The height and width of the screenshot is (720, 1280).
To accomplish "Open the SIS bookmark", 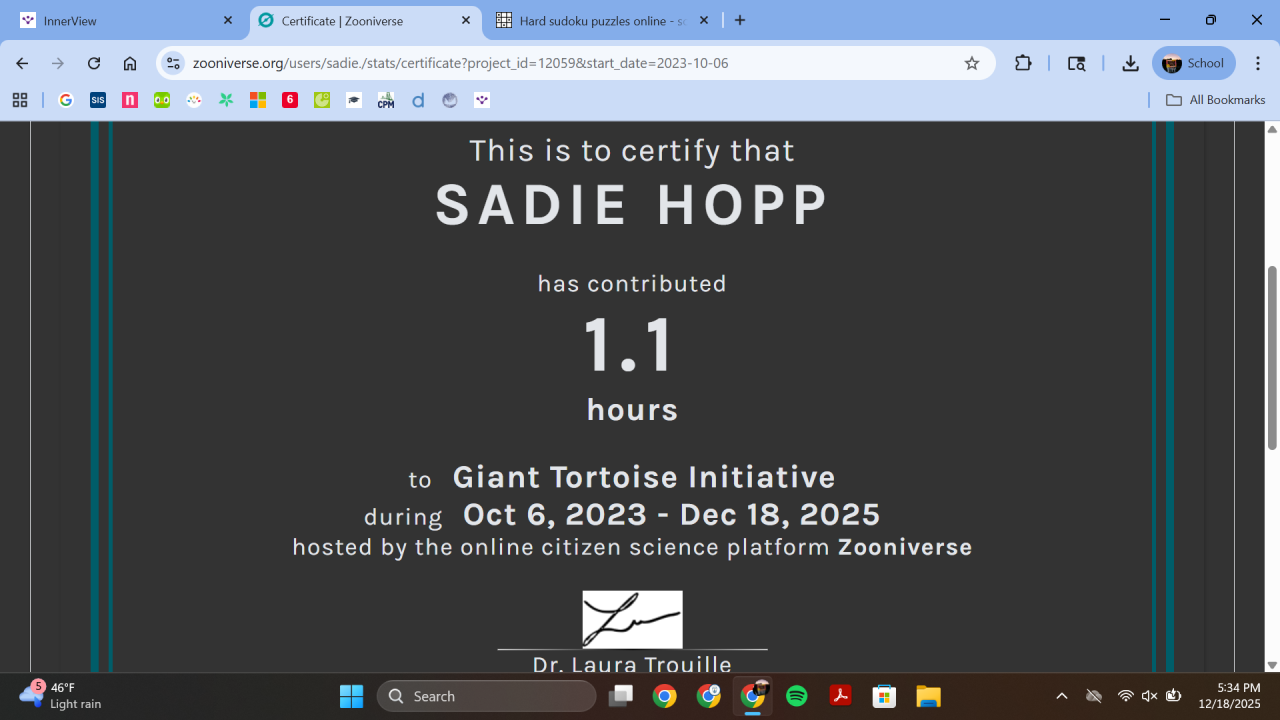I will click(x=98, y=100).
